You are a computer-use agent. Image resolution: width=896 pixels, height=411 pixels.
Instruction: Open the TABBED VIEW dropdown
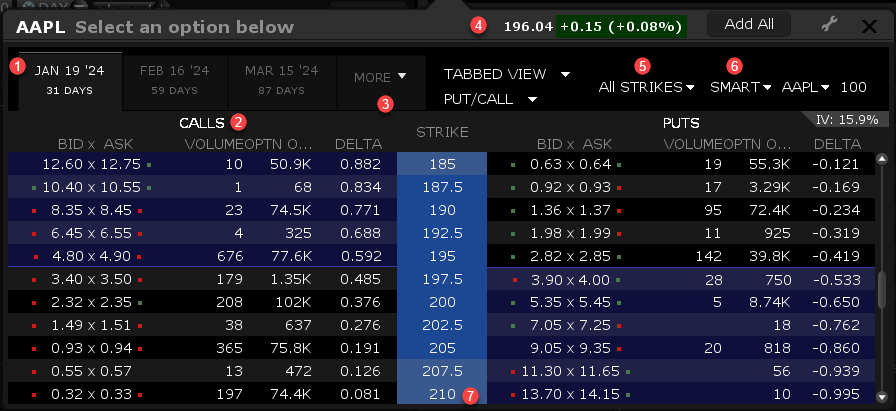pyautogui.click(x=507, y=74)
